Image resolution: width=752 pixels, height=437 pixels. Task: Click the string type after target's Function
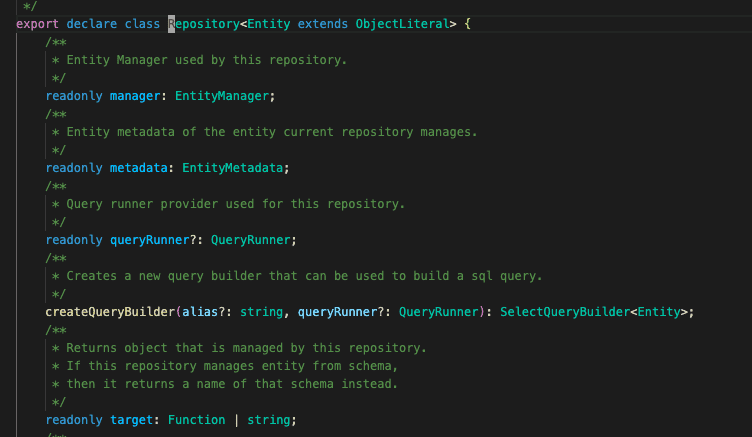click(x=270, y=420)
